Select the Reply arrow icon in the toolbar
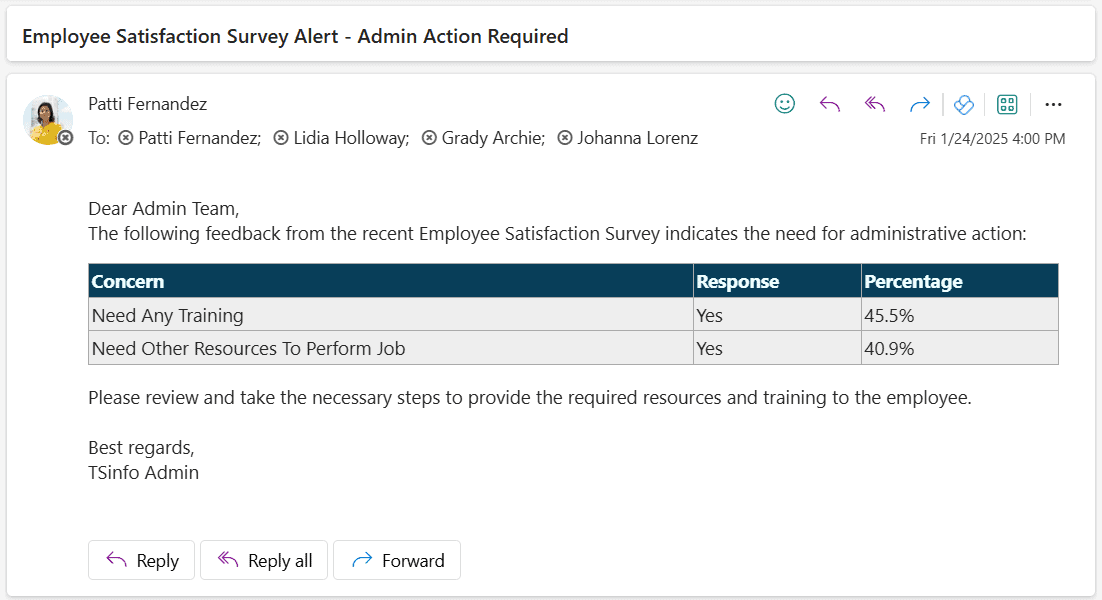 829,104
